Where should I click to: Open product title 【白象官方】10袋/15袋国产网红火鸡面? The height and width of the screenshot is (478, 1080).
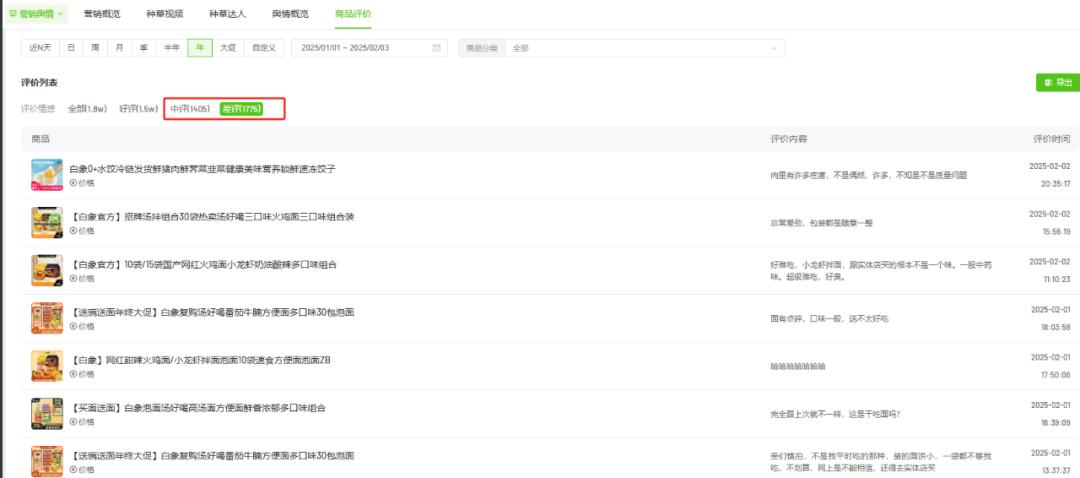203,264
